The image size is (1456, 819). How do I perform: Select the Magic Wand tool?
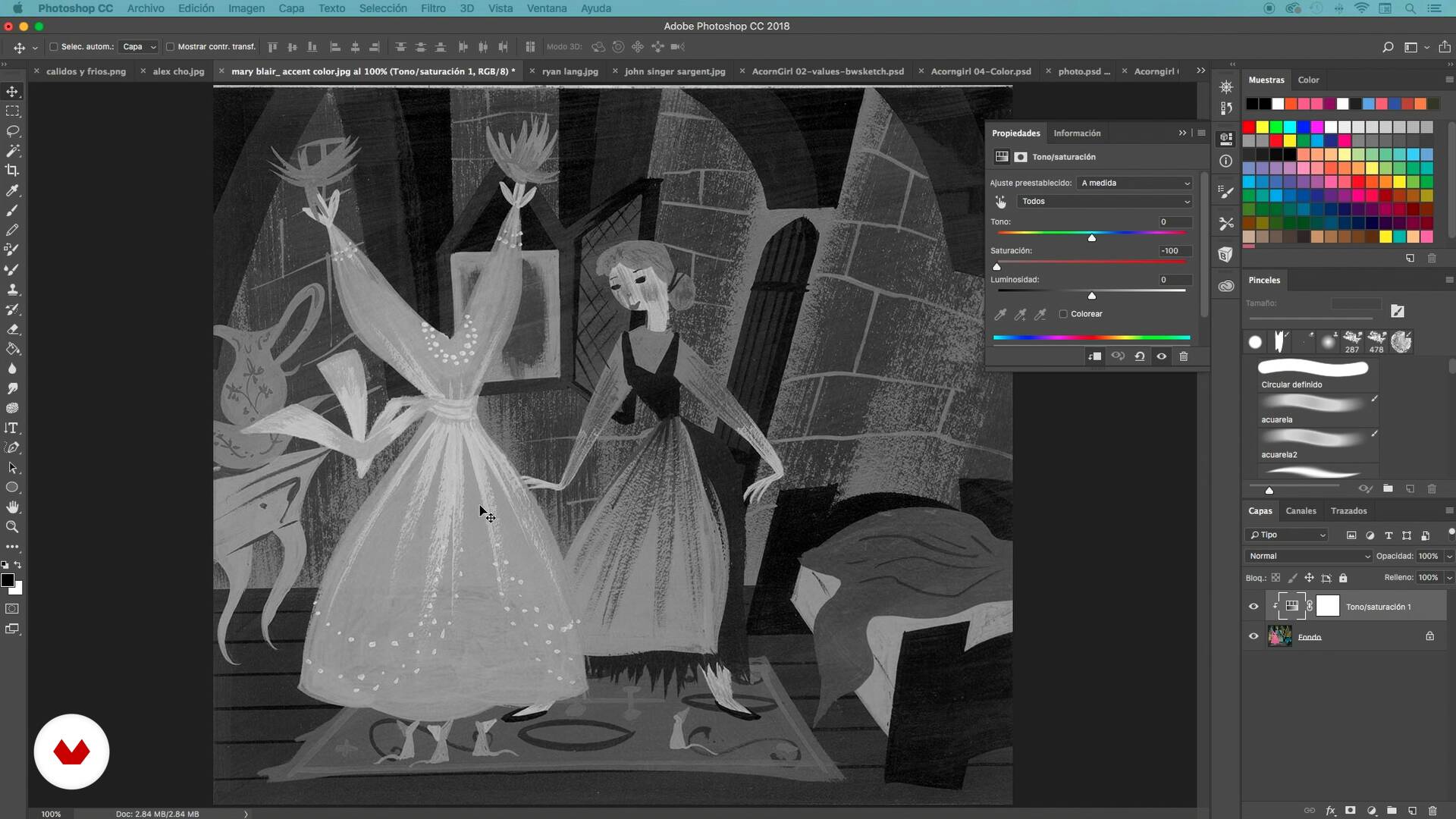pyautogui.click(x=12, y=151)
